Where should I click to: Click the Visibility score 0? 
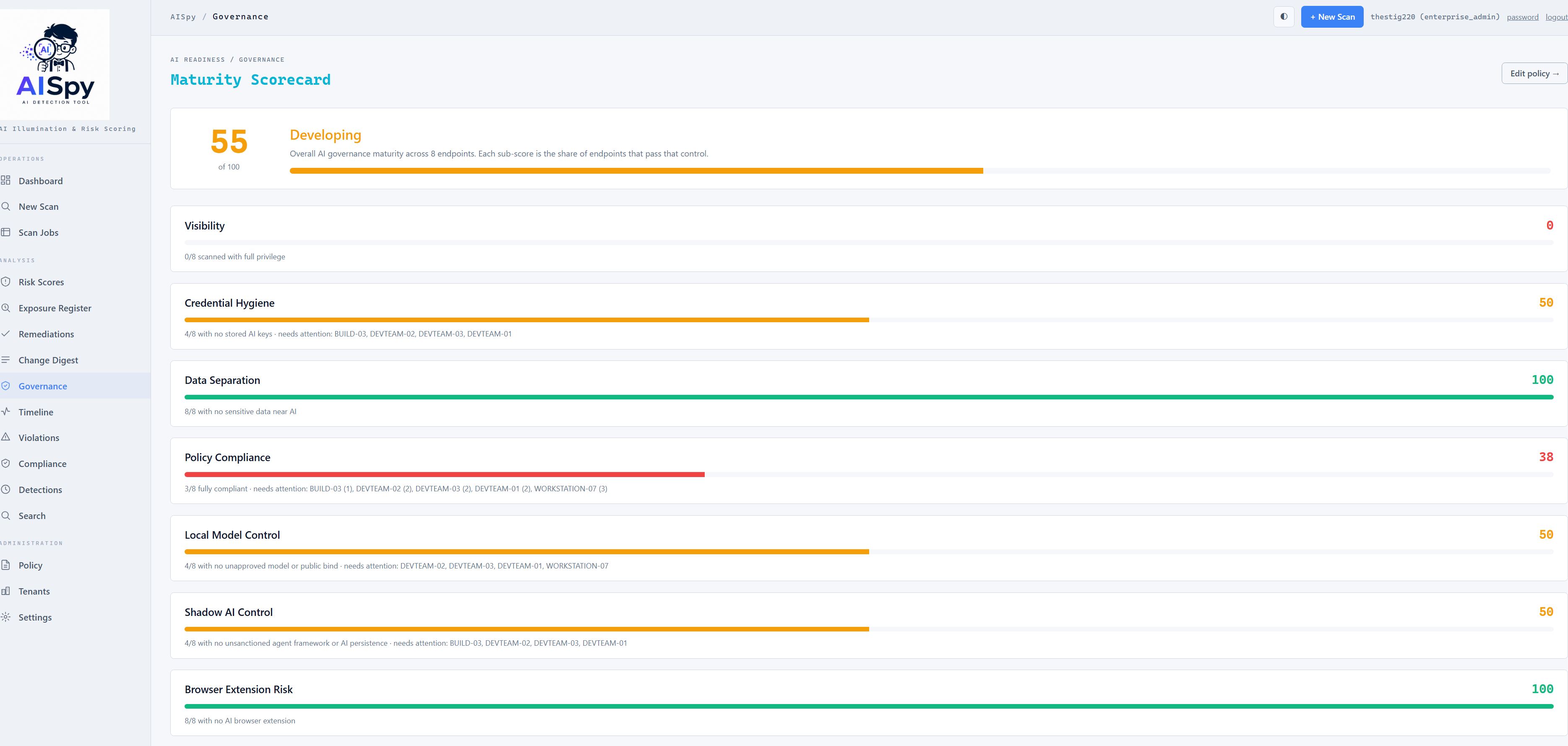[1550, 225]
